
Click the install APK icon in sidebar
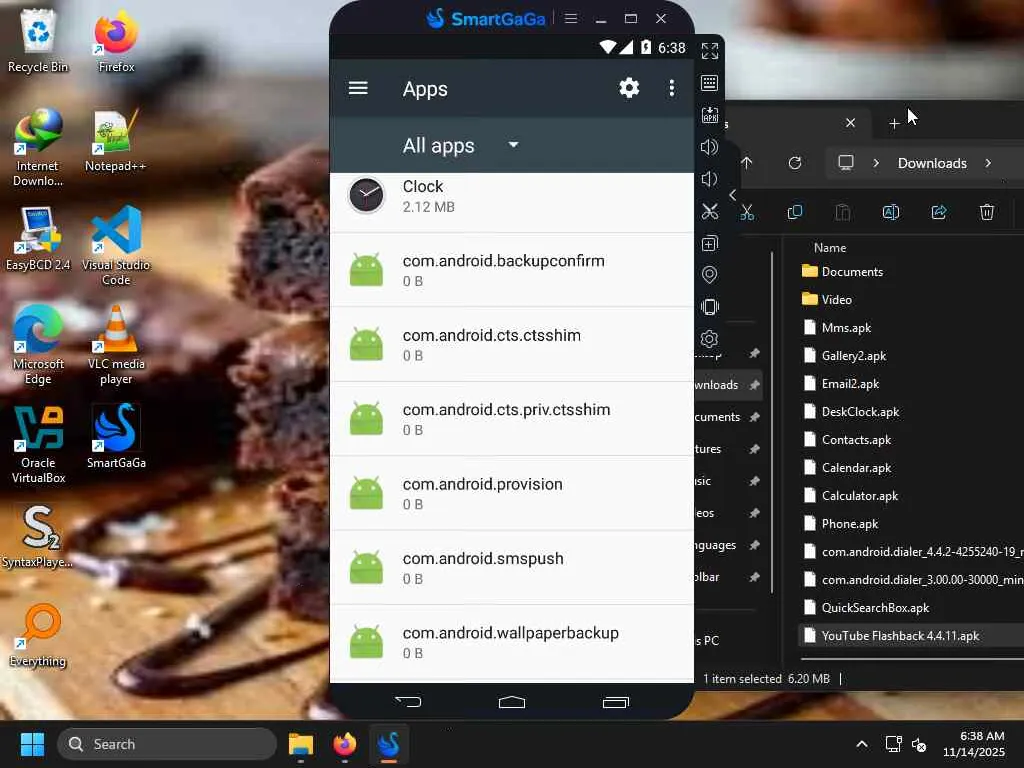pyautogui.click(x=710, y=115)
